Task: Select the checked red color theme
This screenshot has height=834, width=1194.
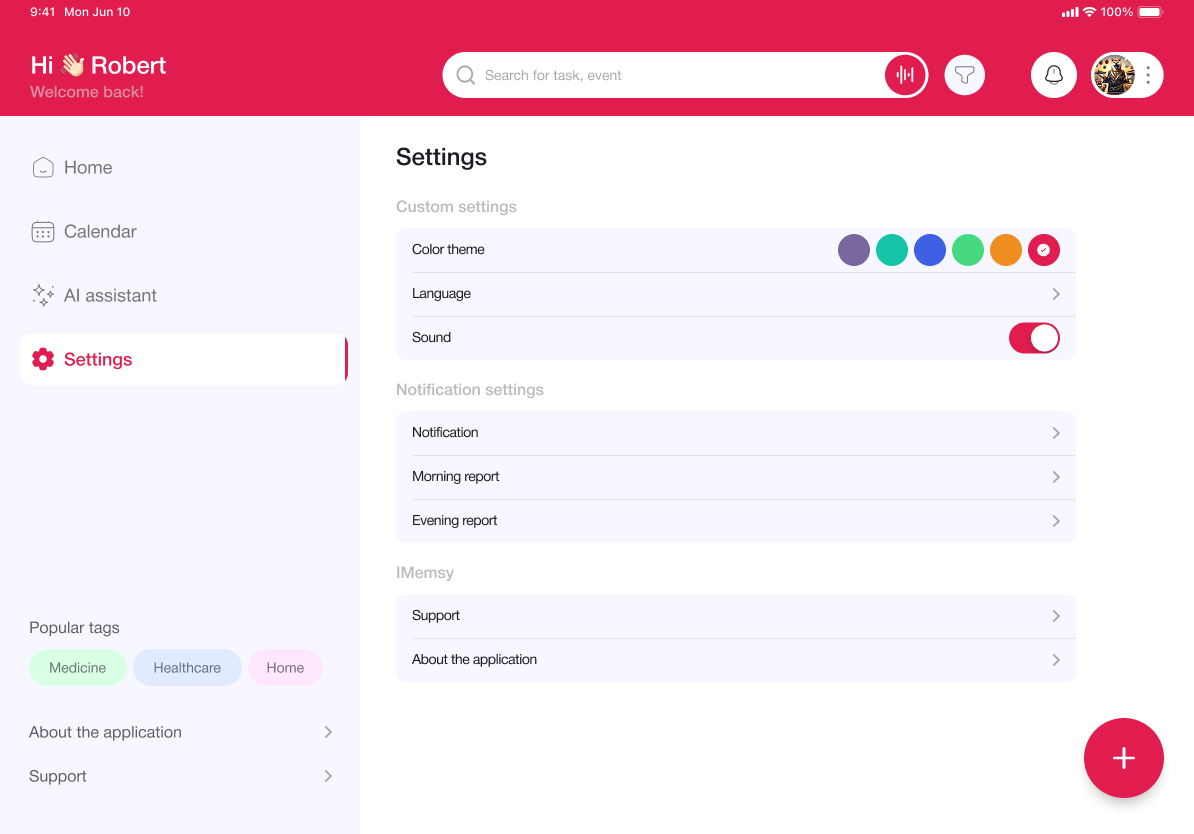Action: pos(1043,250)
